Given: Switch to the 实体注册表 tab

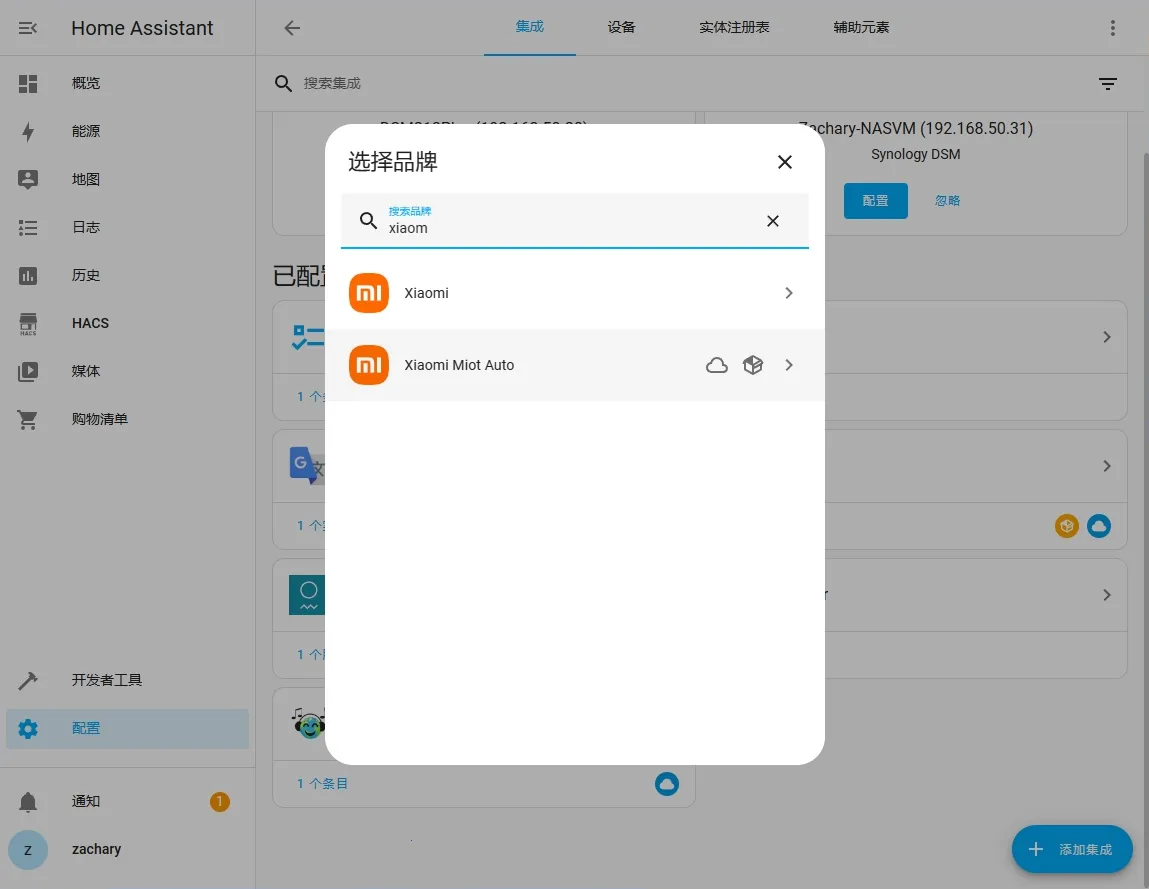Looking at the screenshot, I should click(734, 27).
